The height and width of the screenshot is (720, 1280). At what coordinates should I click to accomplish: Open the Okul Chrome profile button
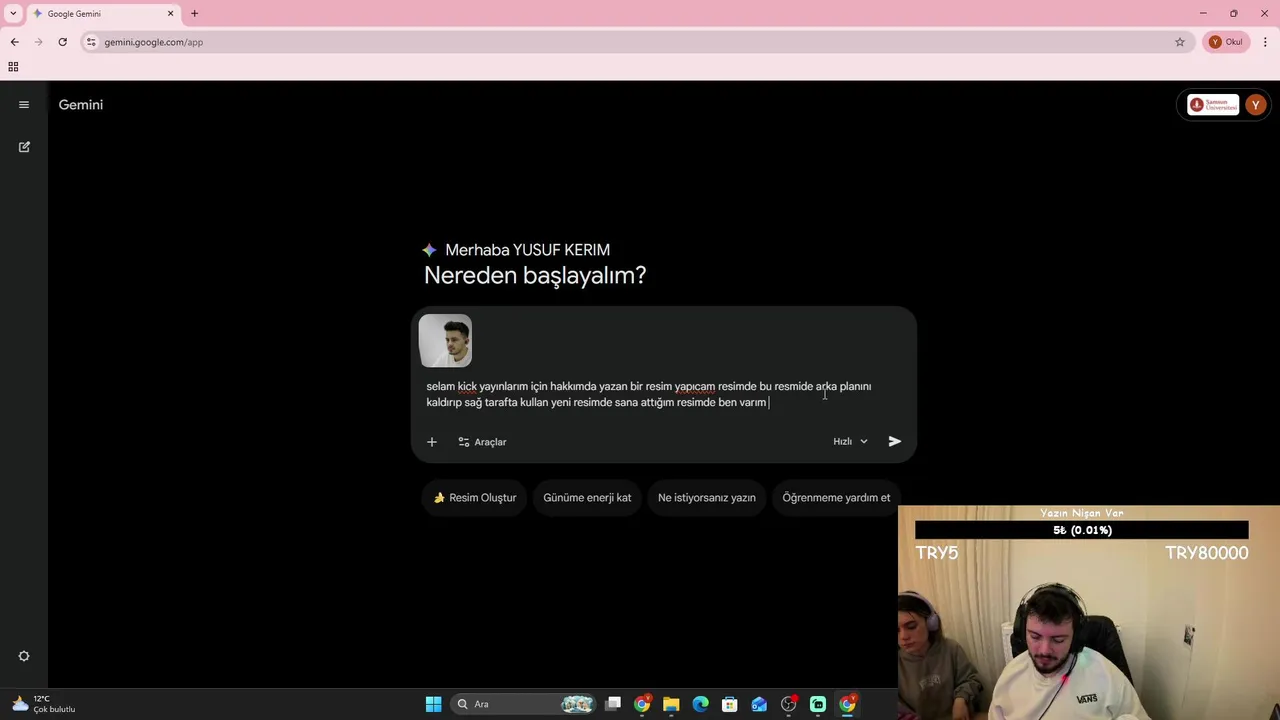(1226, 42)
